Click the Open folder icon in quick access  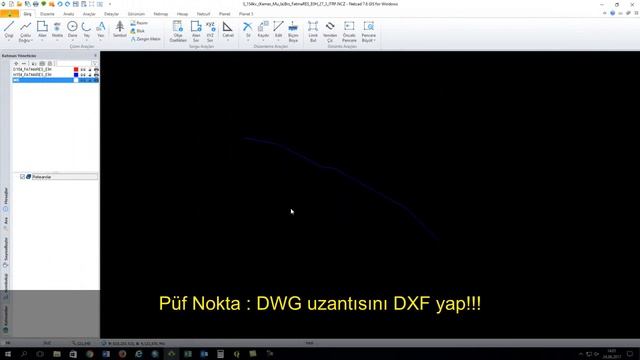(x=19, y=4)
